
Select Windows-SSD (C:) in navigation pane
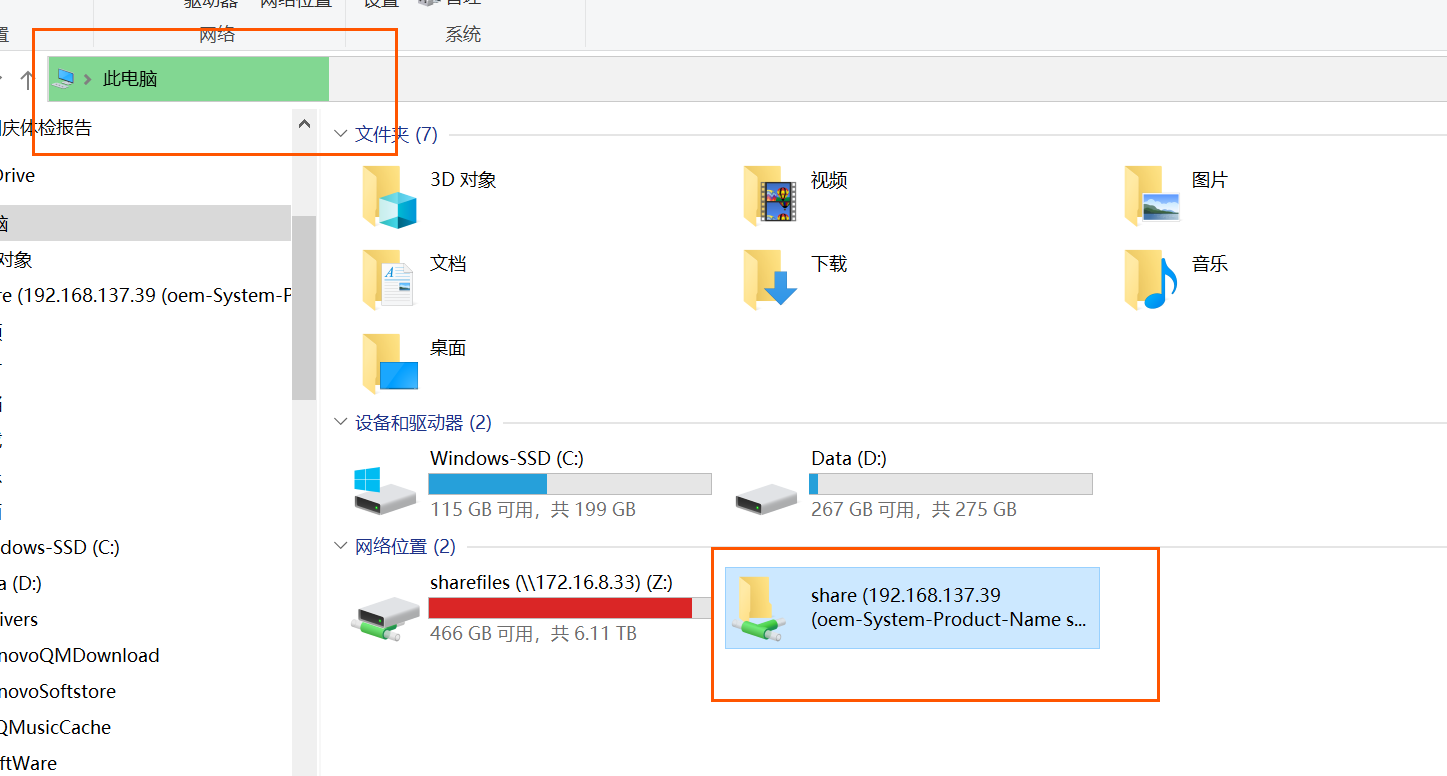click(x=60, y=547)
